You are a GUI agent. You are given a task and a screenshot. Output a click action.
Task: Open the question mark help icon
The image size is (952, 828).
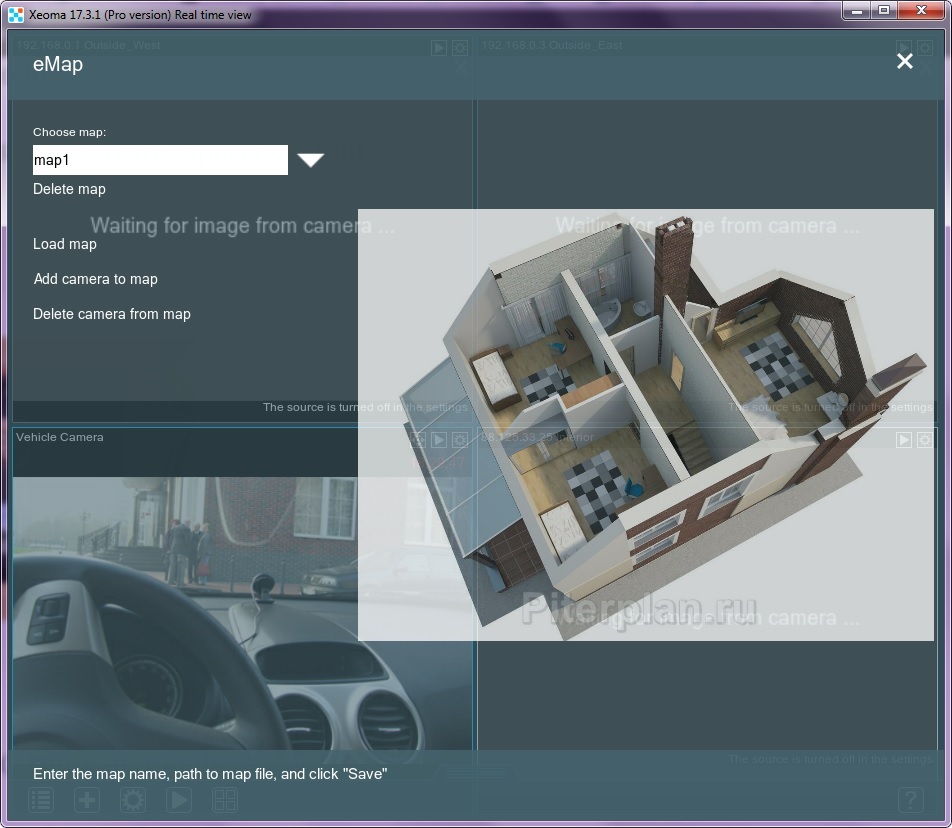coord(911,800)
